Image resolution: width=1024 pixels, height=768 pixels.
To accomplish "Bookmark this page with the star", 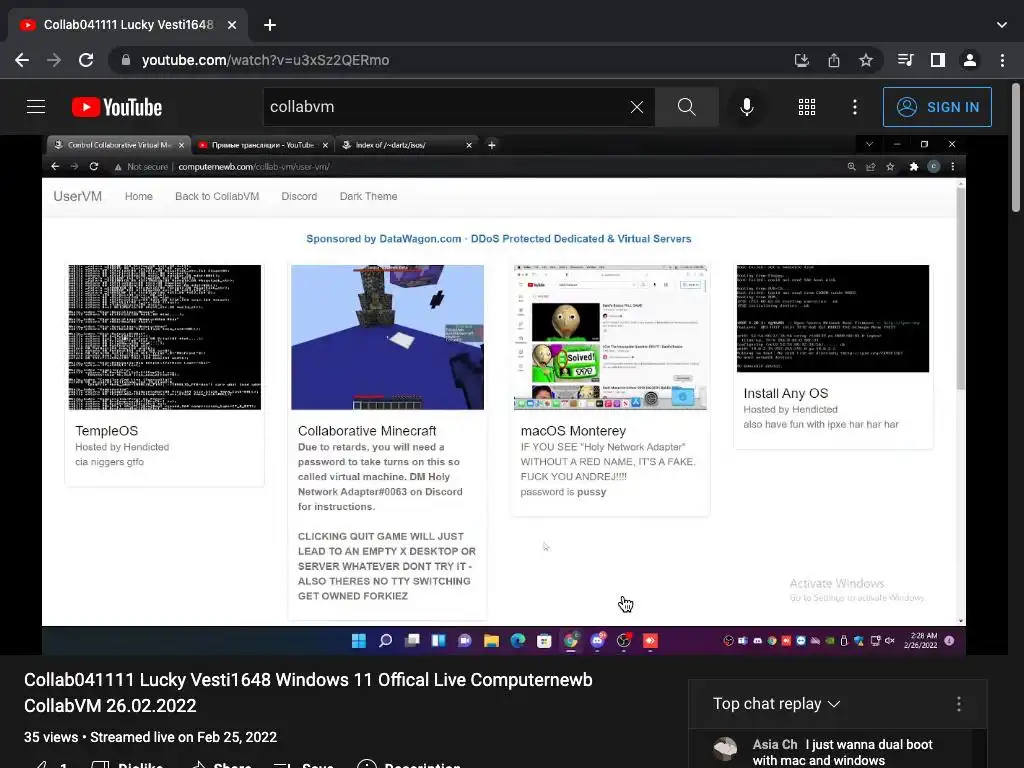I will [866, 60].
